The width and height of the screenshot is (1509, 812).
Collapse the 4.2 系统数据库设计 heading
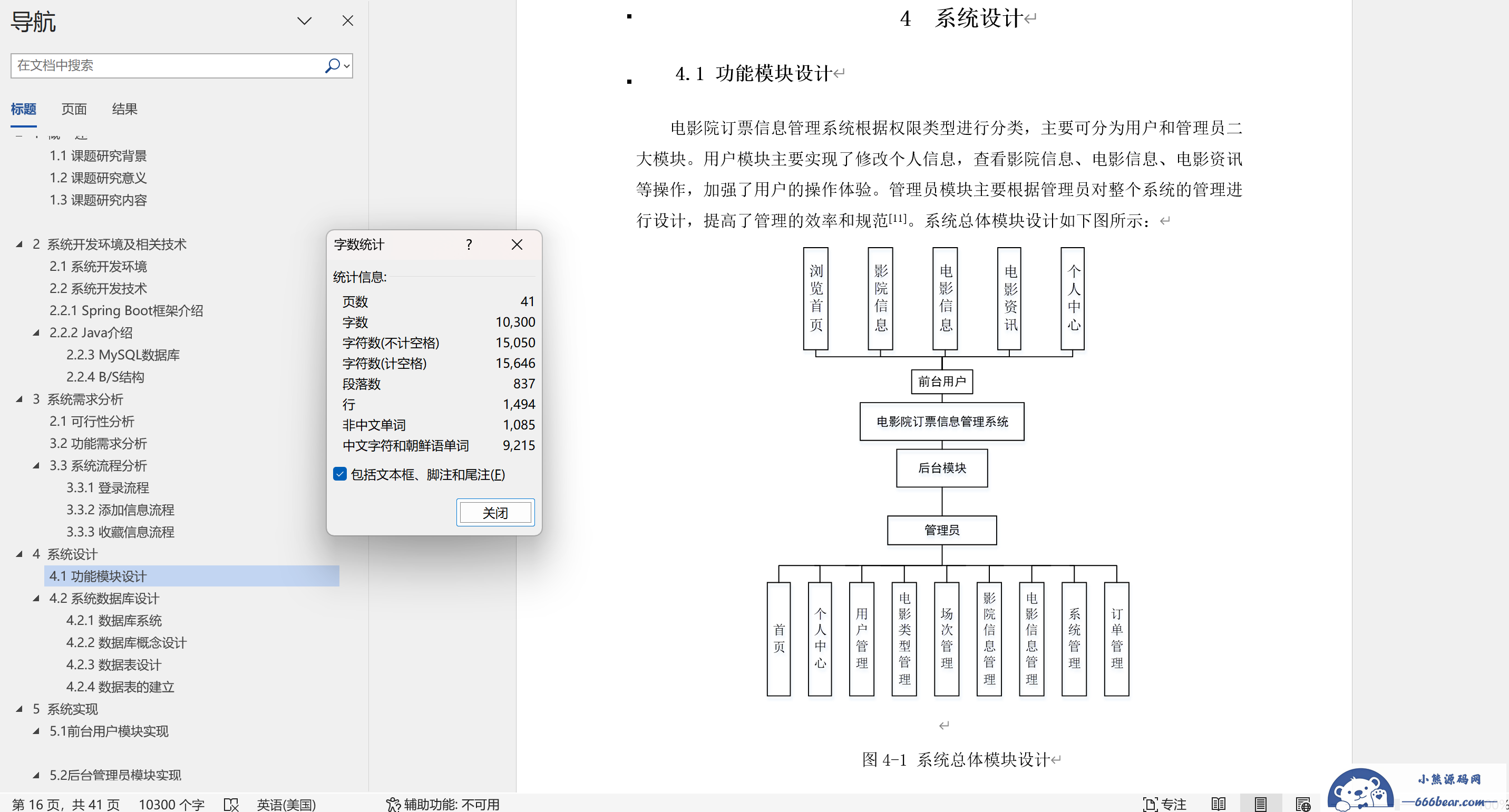click(36, 599)
